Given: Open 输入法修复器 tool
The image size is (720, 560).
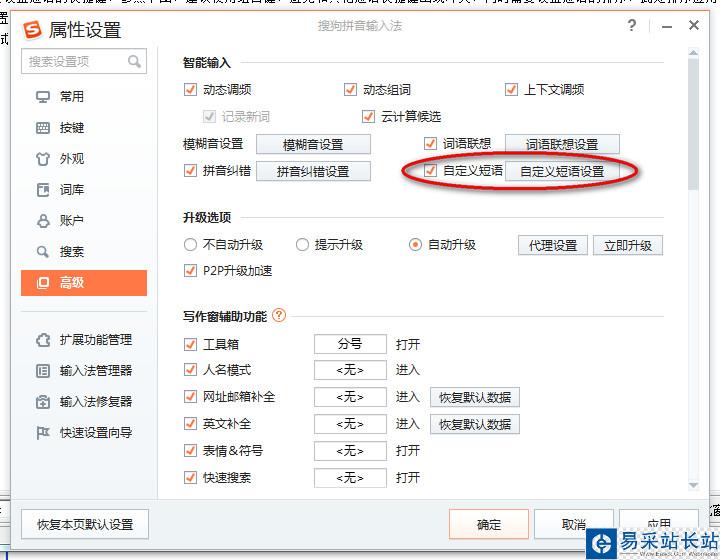Looking at the screenshot, I should pyautogui.click(x=84, y=402).
